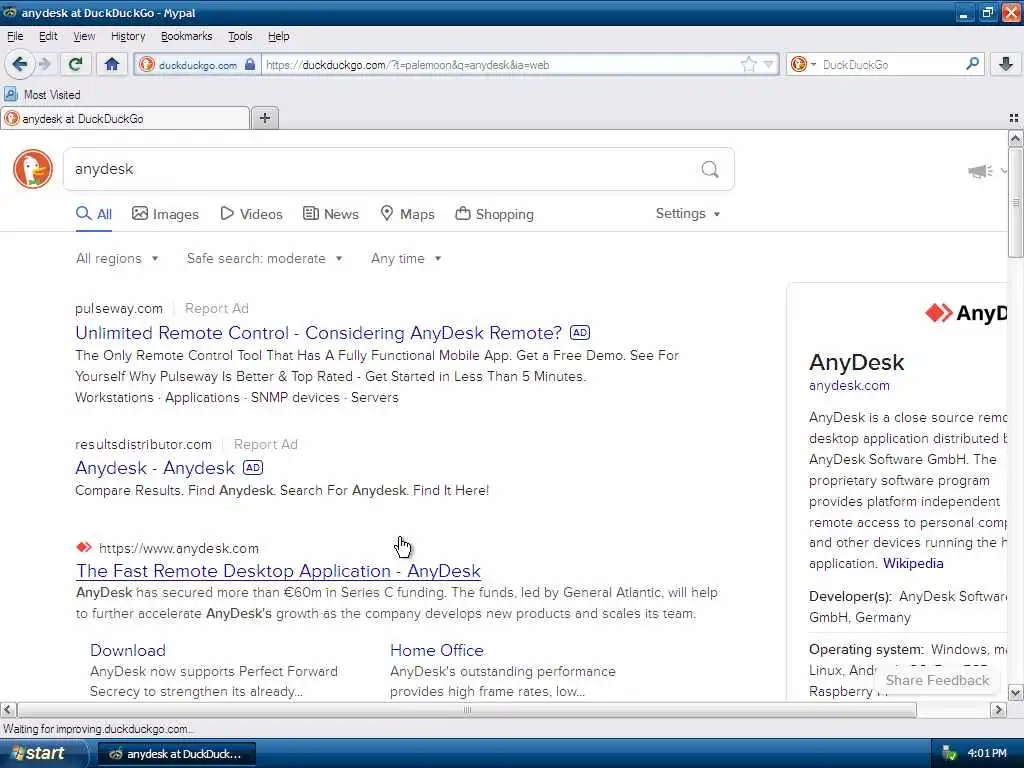
Task: Select the Mypal taskbar button
Action: pos(176,754)
